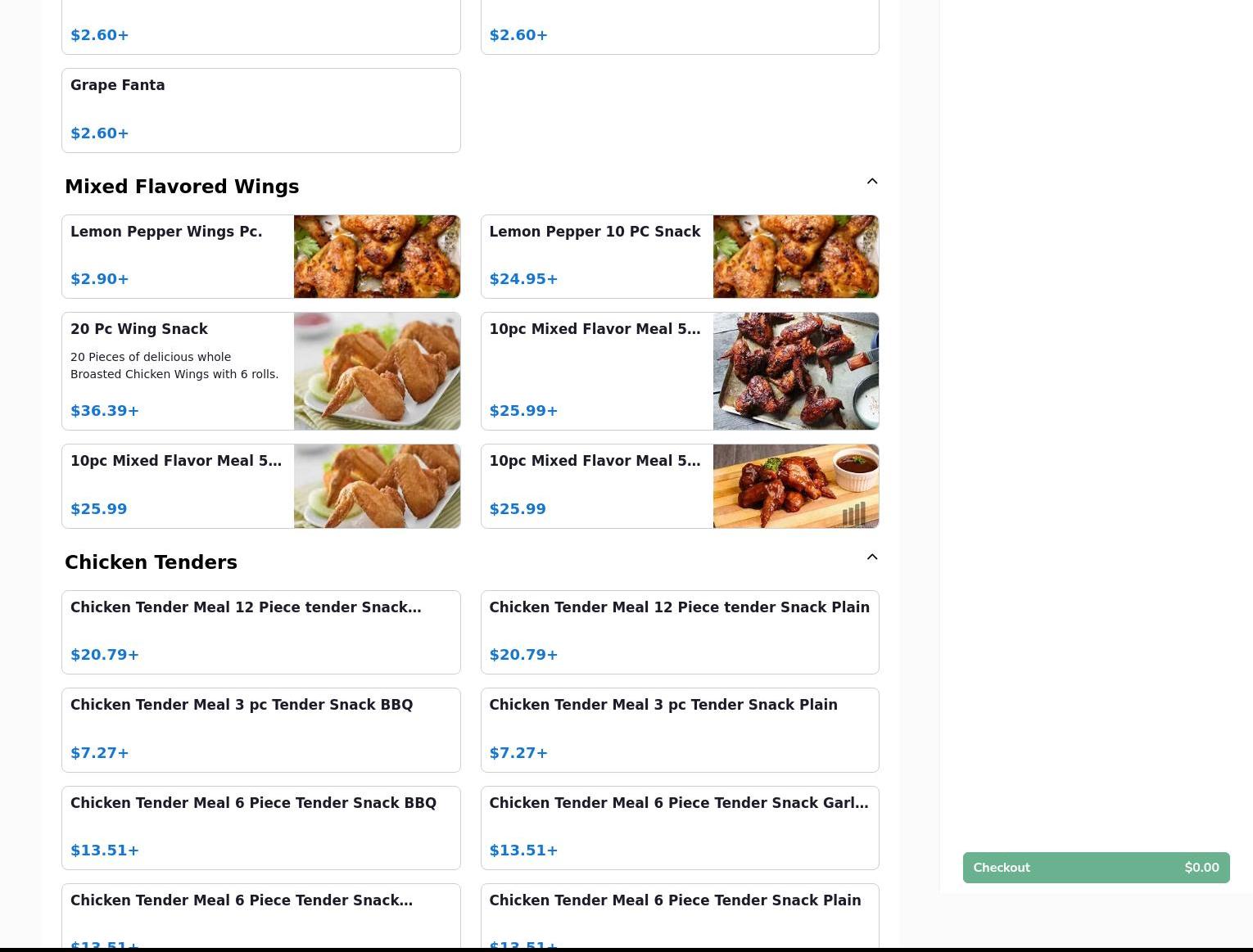This screenshot has width=1253, height=952.
Task: Open Chicken Tender Meal 6 Piece Snack Plain
Action: pos(680,918)
